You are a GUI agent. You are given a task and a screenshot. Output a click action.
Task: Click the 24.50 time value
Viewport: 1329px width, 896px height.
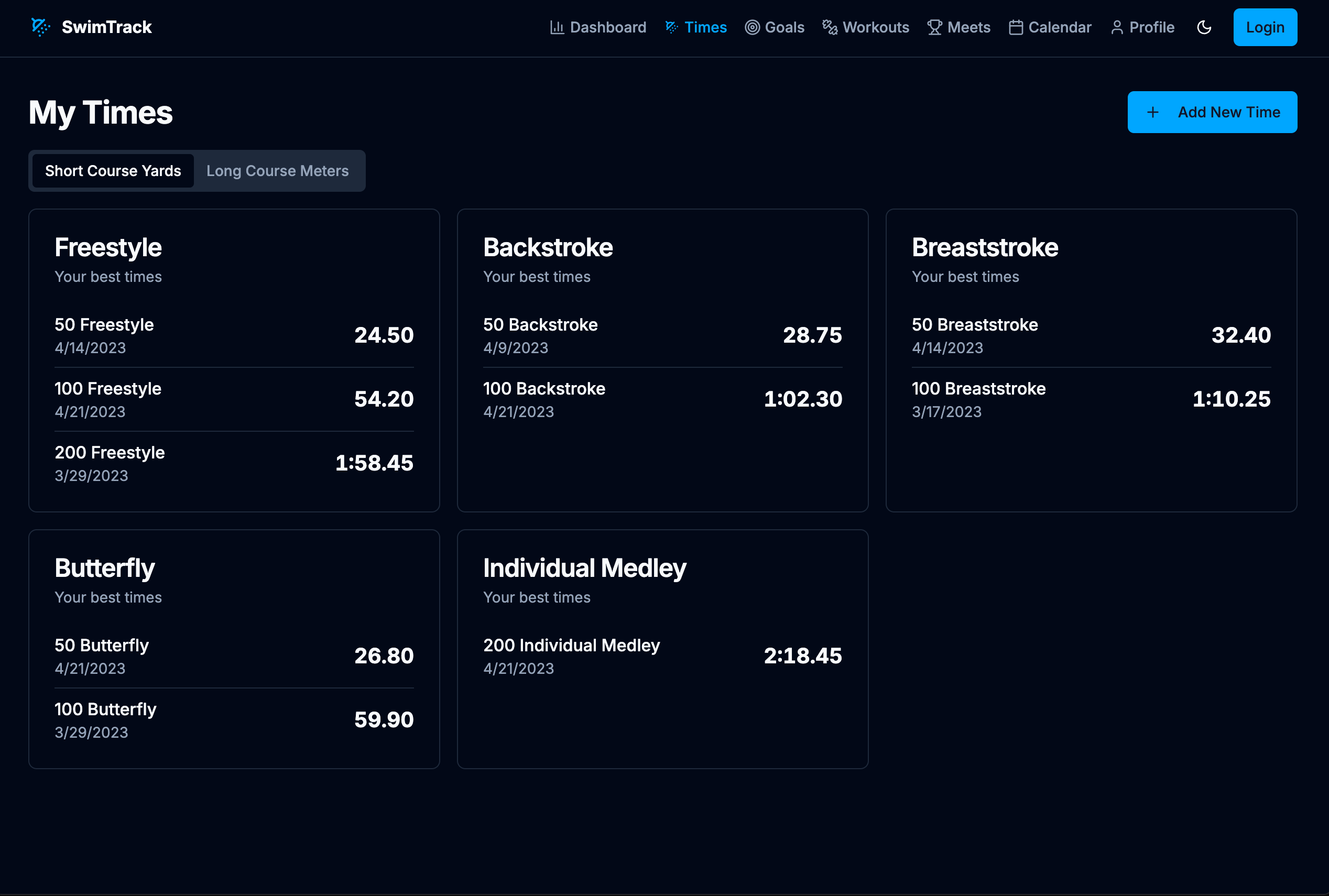click(x=384, y=335)
